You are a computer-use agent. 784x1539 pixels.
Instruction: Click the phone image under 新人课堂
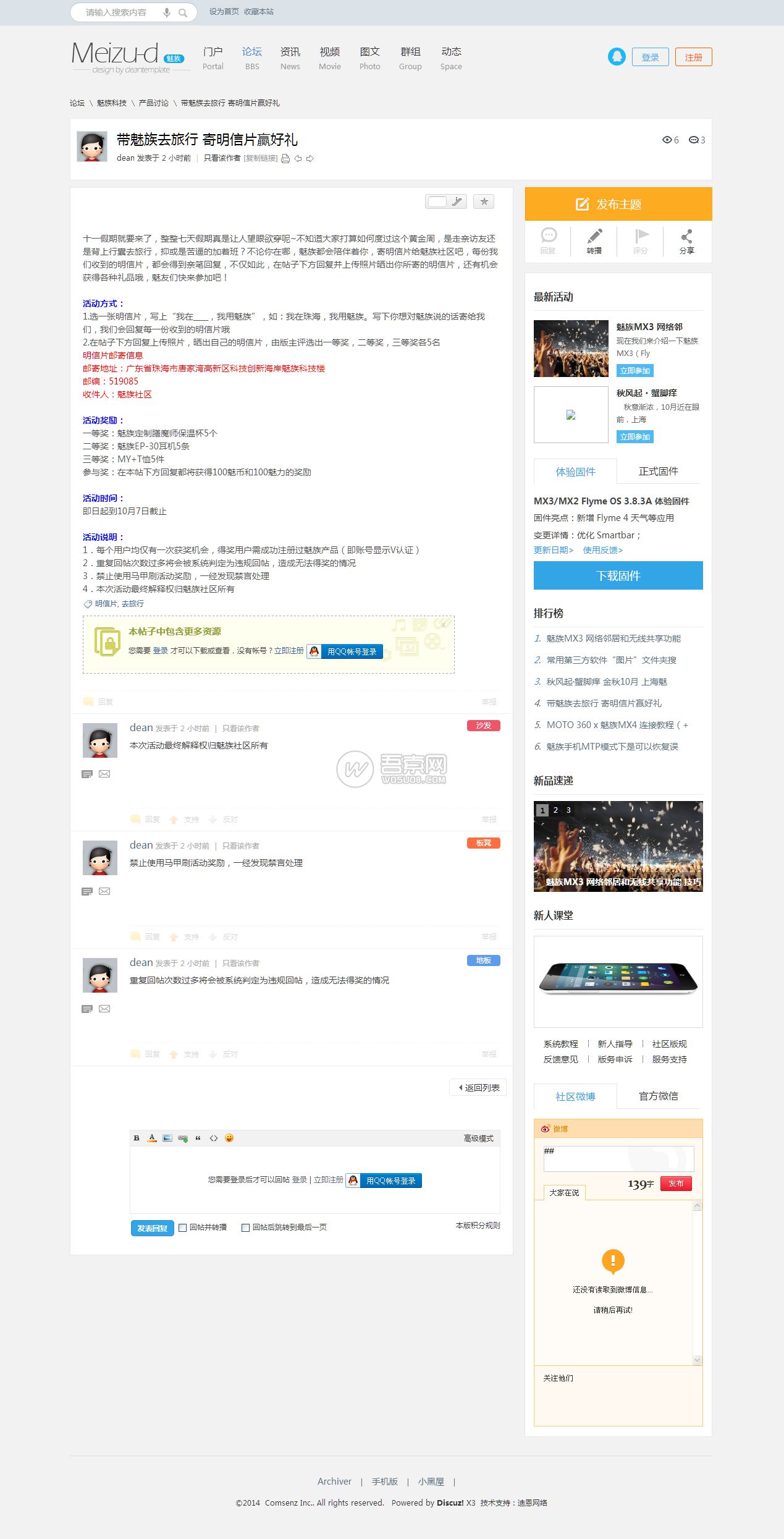pyautogui.click(x=618, y=981)
